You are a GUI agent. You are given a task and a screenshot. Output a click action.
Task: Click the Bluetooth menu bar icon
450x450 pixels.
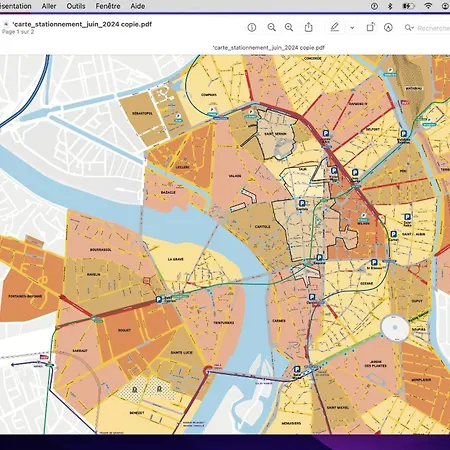point(390,6)
